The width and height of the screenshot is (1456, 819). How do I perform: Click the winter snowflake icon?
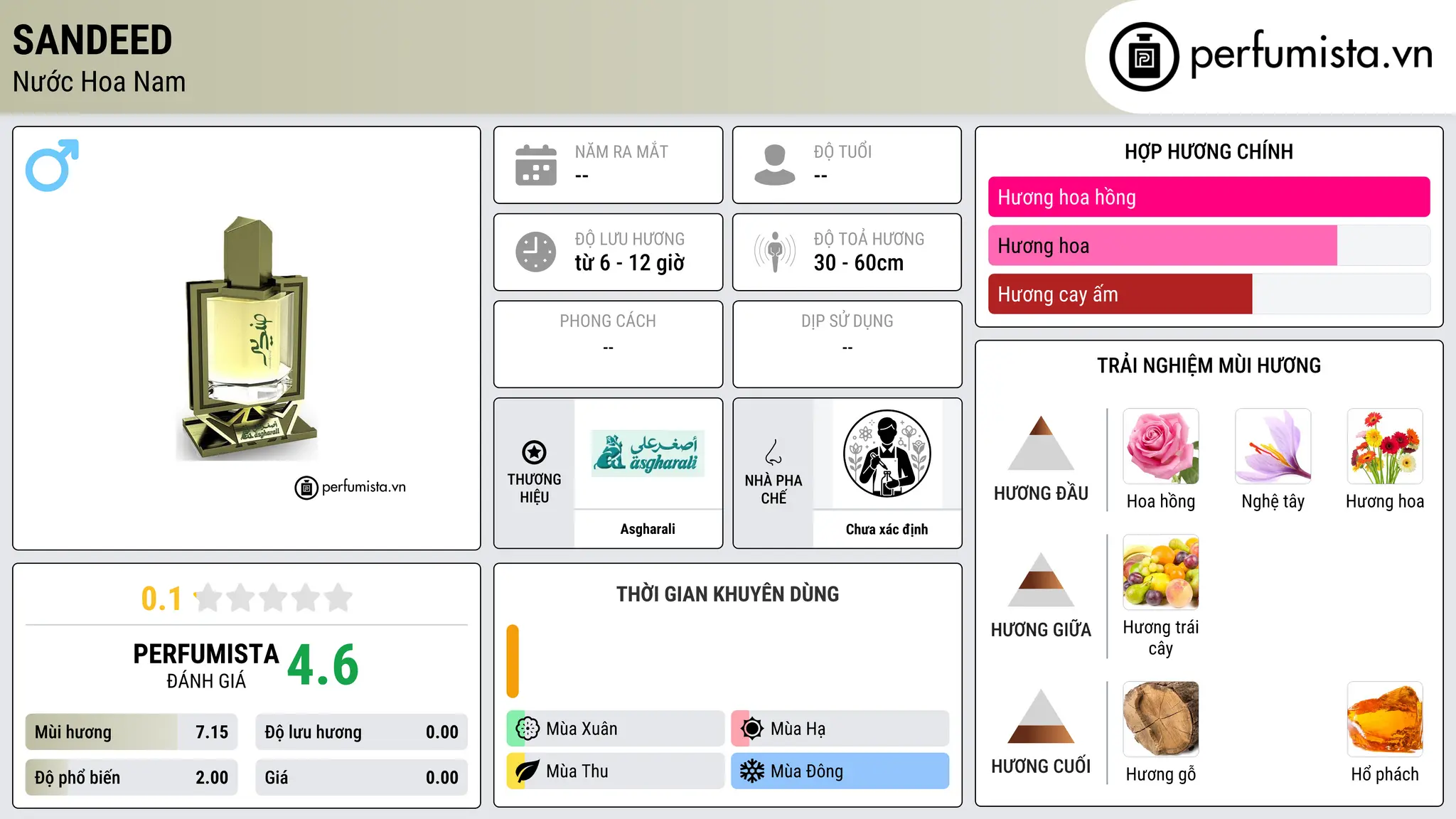[751, 771]
